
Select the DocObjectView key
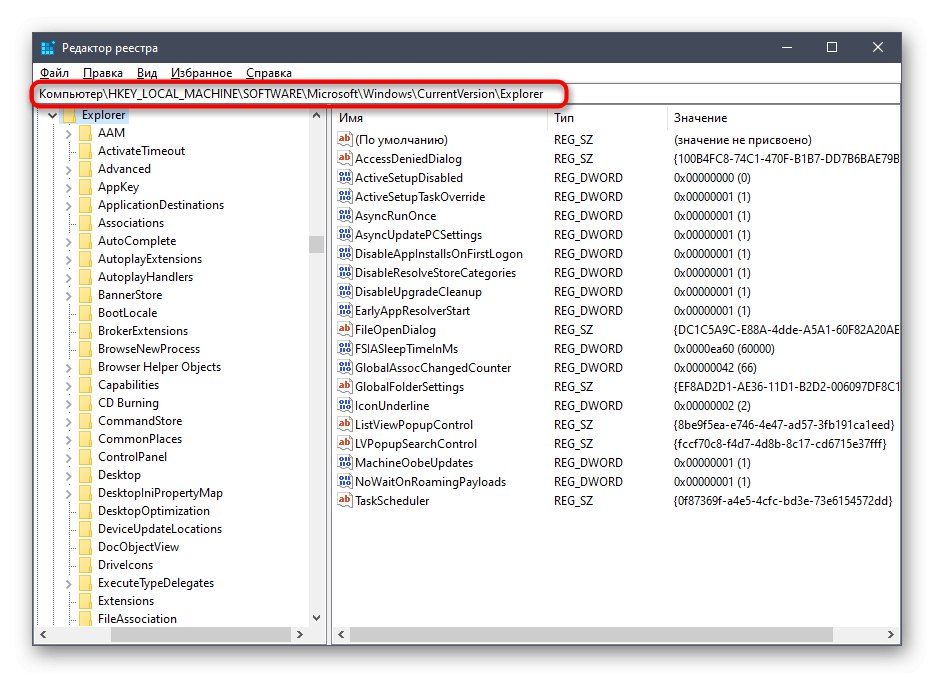pos(138,547)
